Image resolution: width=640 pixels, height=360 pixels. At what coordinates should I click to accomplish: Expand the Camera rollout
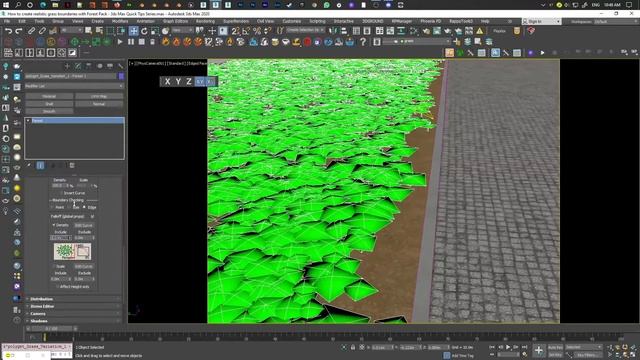point(73,314)
